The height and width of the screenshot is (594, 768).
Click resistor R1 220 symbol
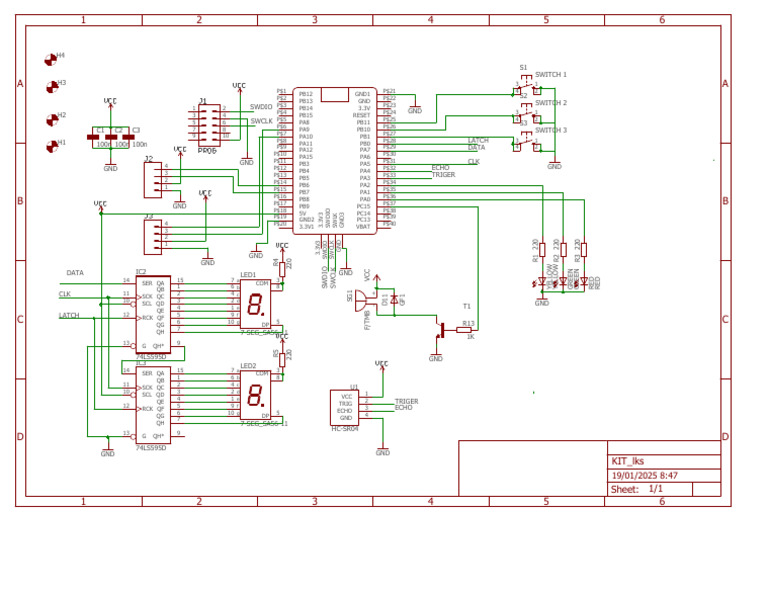click(542, 250)
